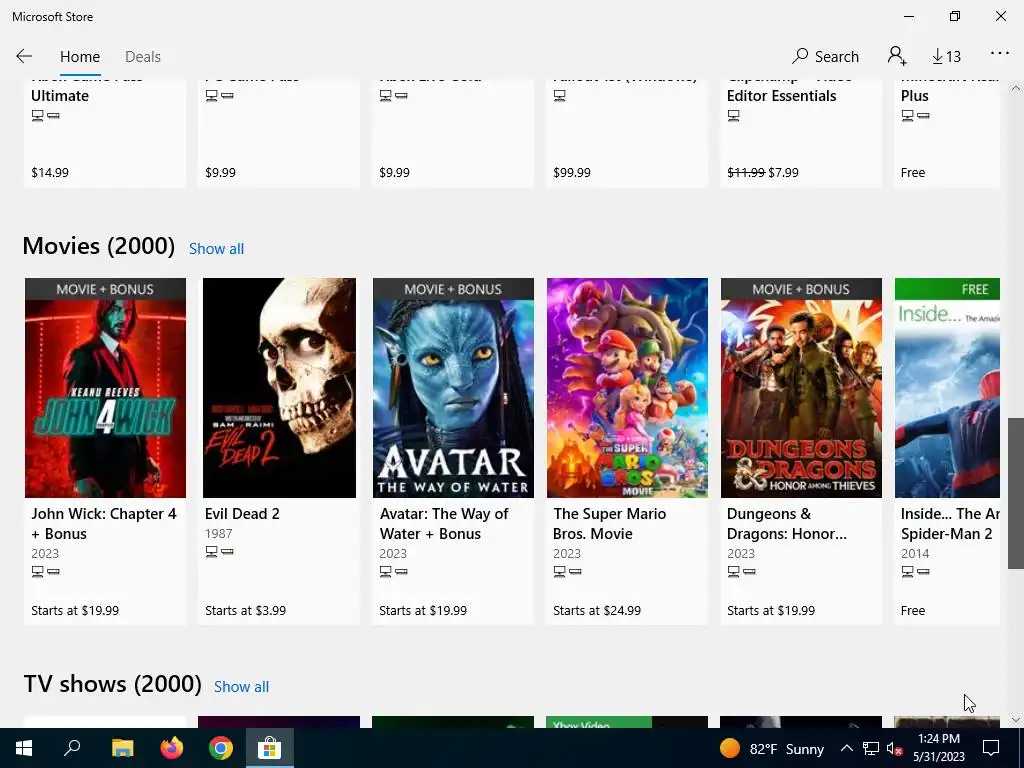1024x768 pixels.
Task: Open downloads and updates (13)
Action: tap(946, 57)
